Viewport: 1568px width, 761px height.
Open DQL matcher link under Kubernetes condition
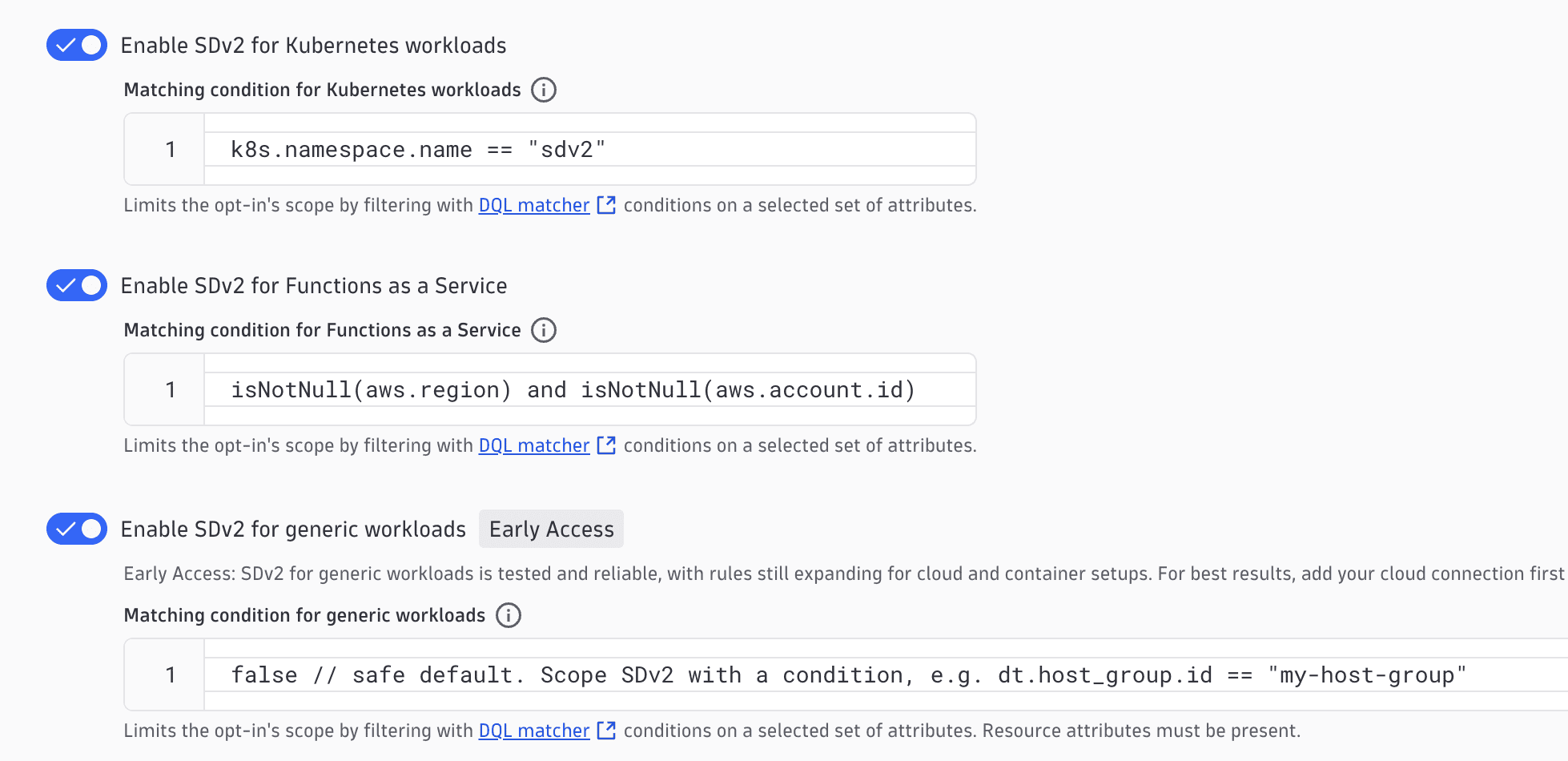pos(534,205)
